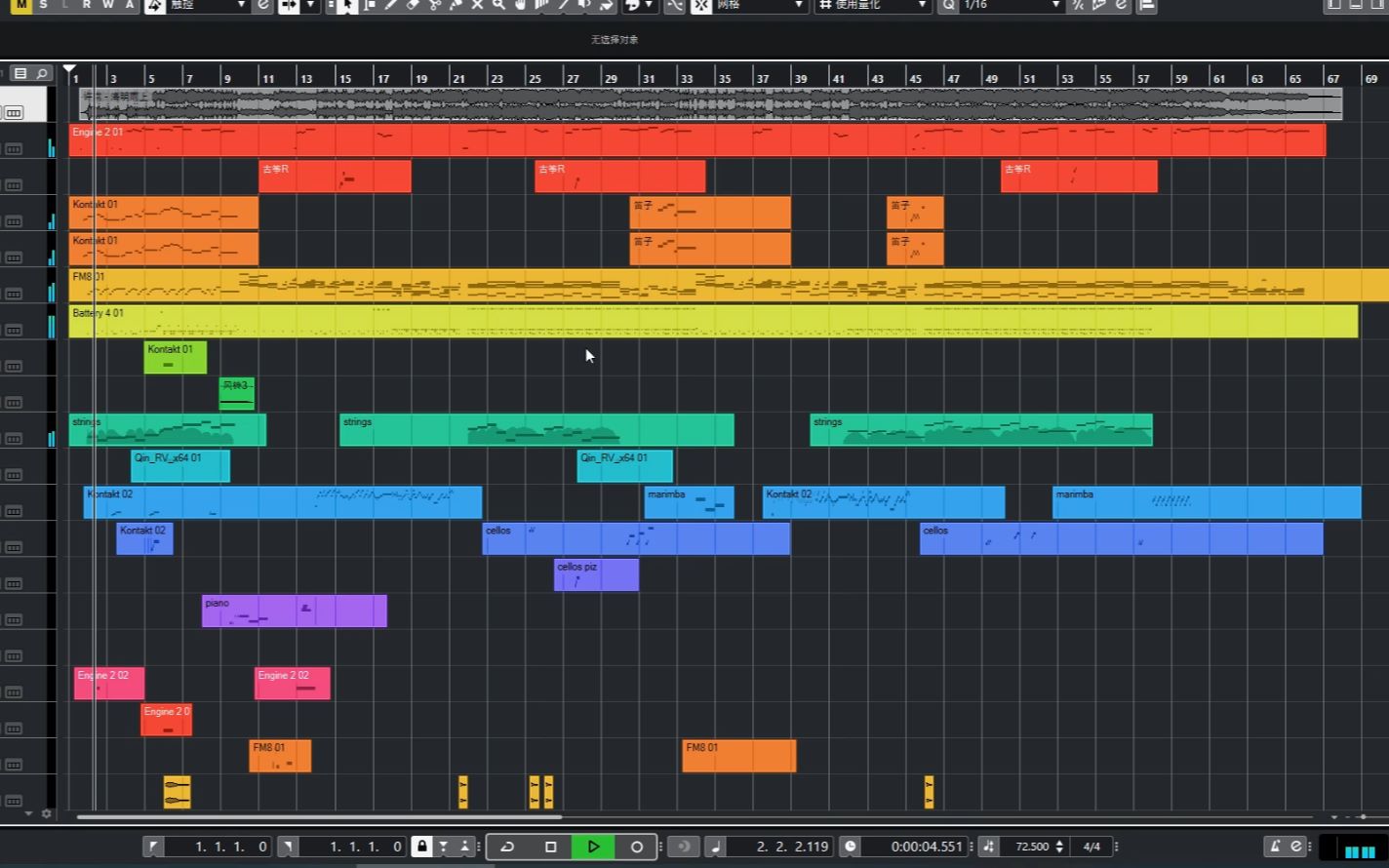This screenshot has width=1389, height=868.
Task: Select the green Kontakt 01 part at bar 5
Action: click(176, 357)
